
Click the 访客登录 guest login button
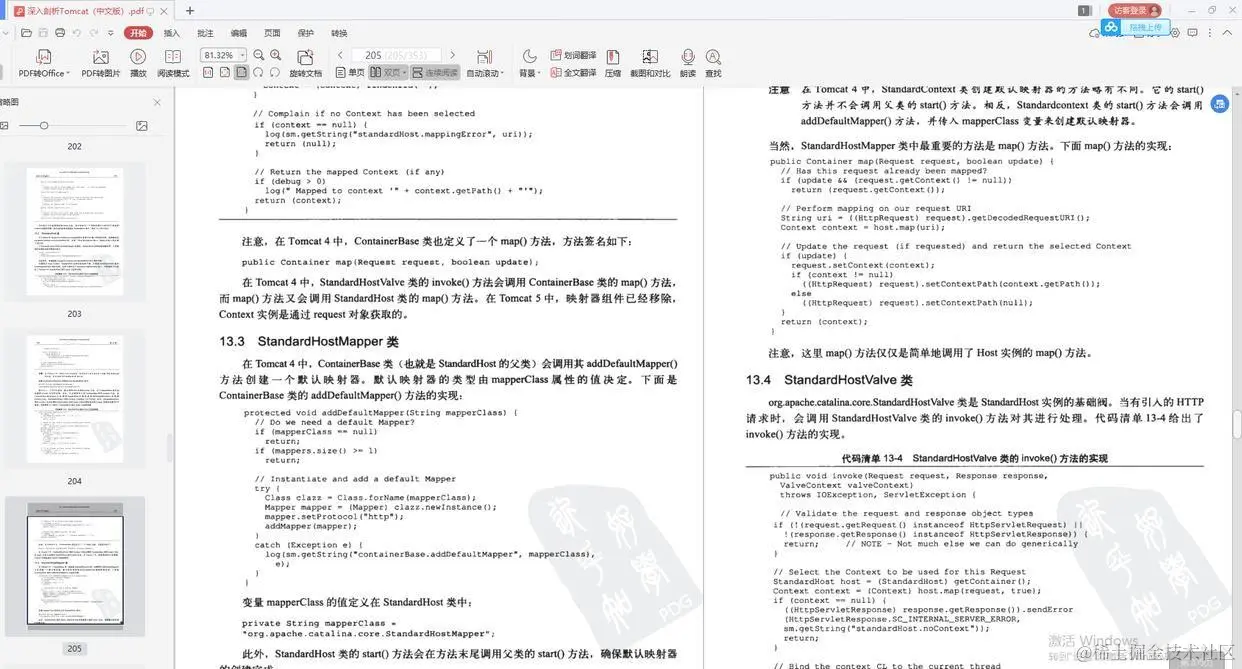pyautogui.click(x=1134, y=10)
